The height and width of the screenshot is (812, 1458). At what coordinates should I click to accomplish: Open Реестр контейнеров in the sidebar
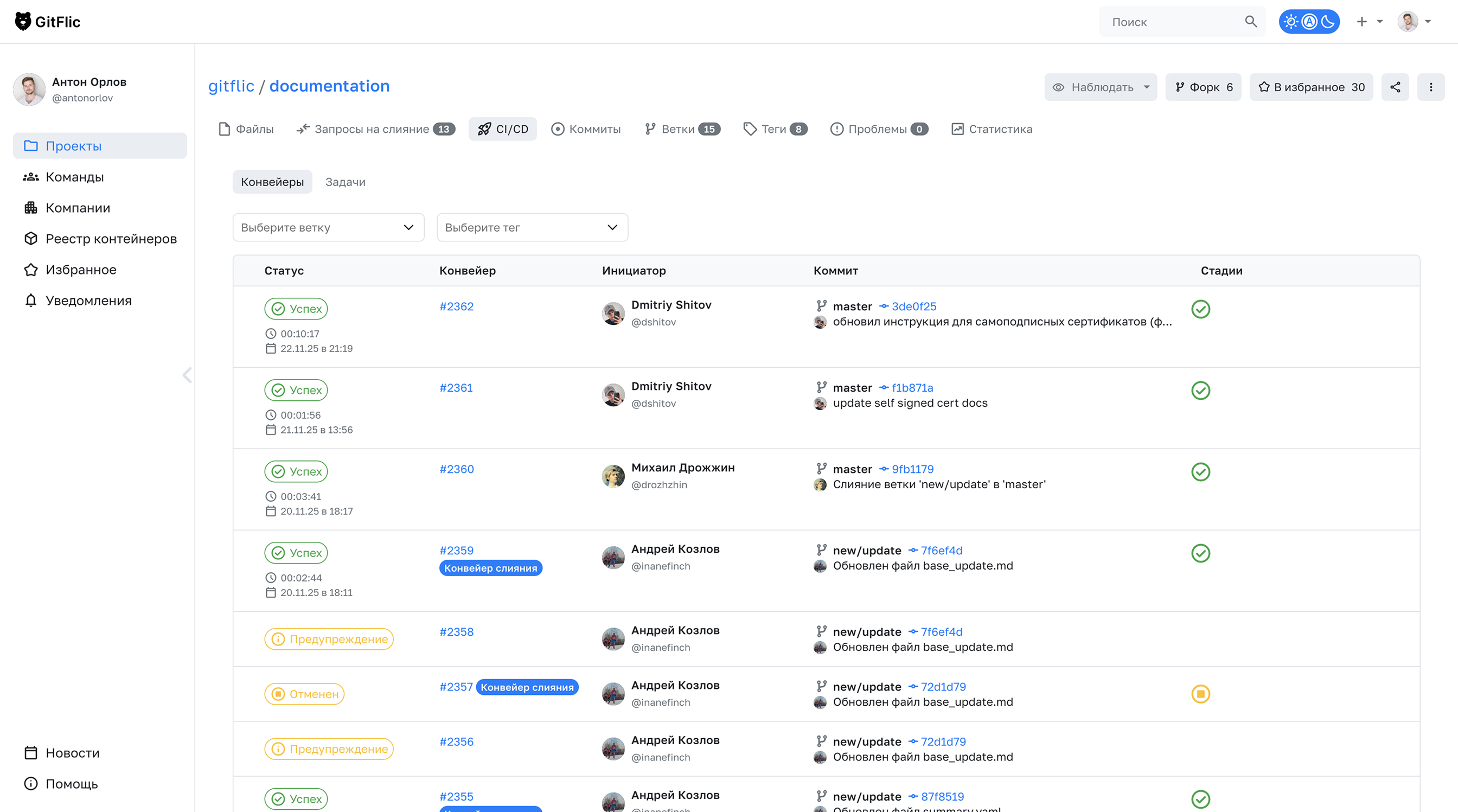tap(100, 238)
